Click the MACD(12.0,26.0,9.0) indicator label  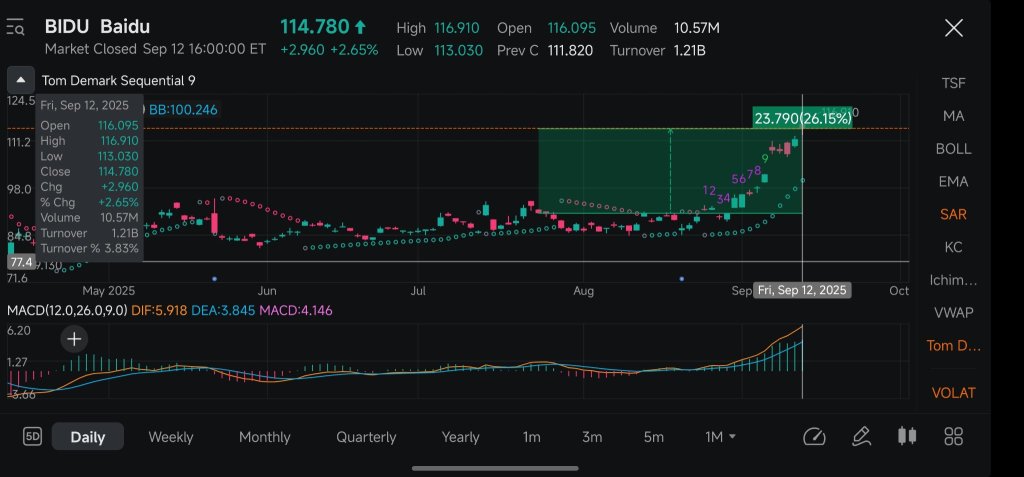(x=67, y=310)
